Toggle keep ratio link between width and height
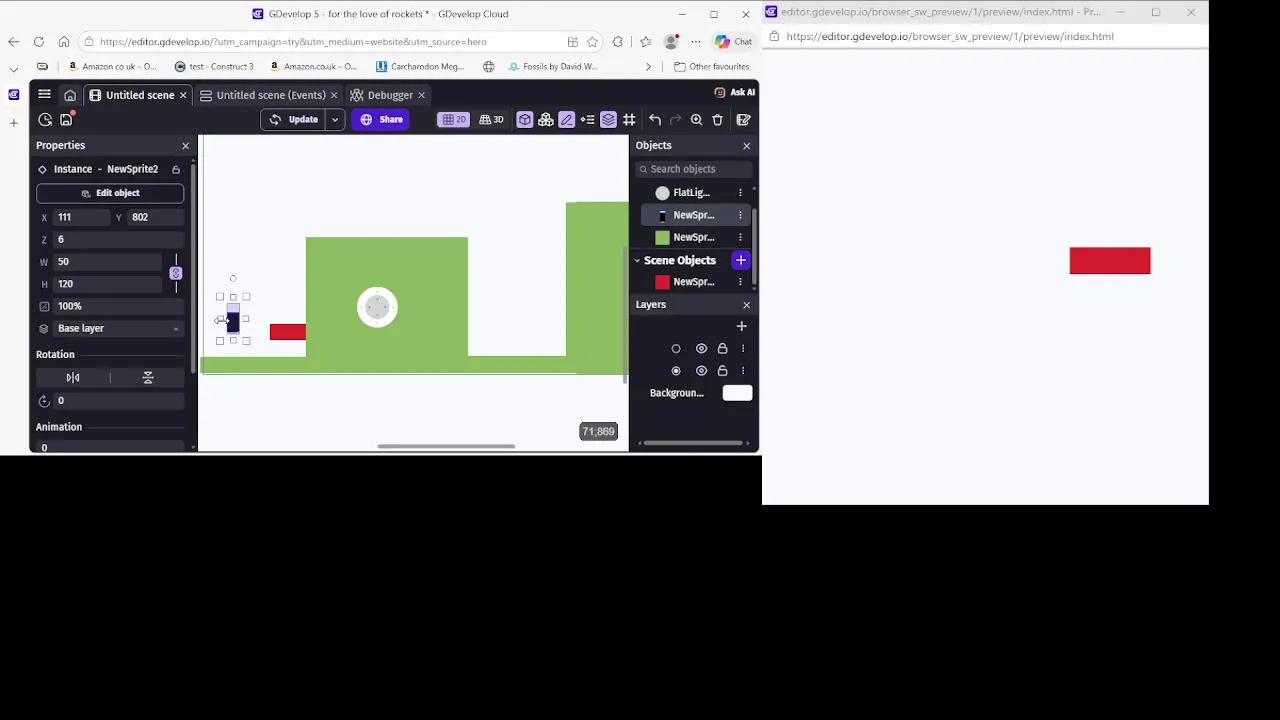The height and width of the screenshot is (720, 1280). tap(176, 273)
